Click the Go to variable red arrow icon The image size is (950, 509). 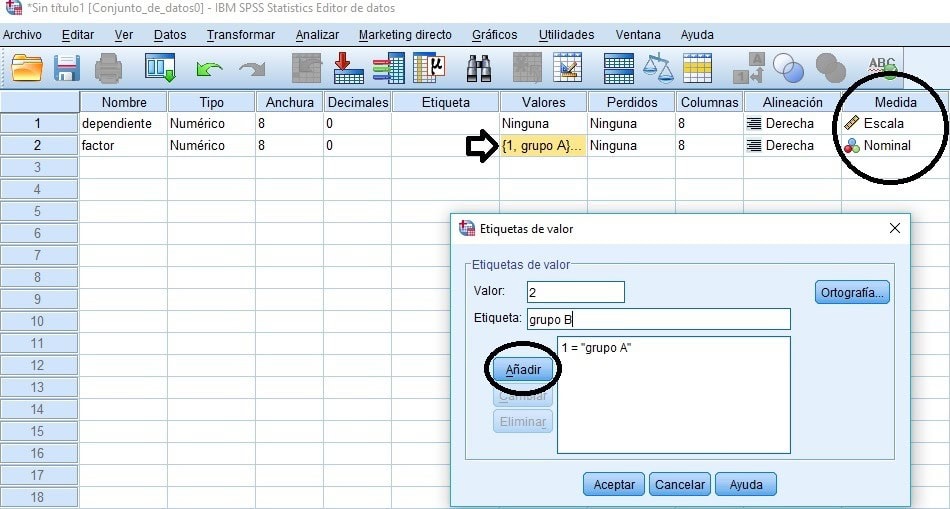(x=348, y=68)
